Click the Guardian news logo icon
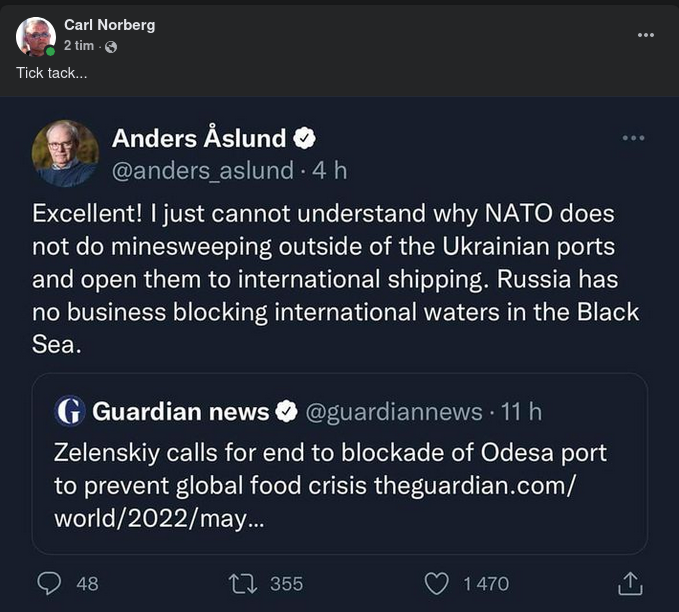 [x=69, y=411]
